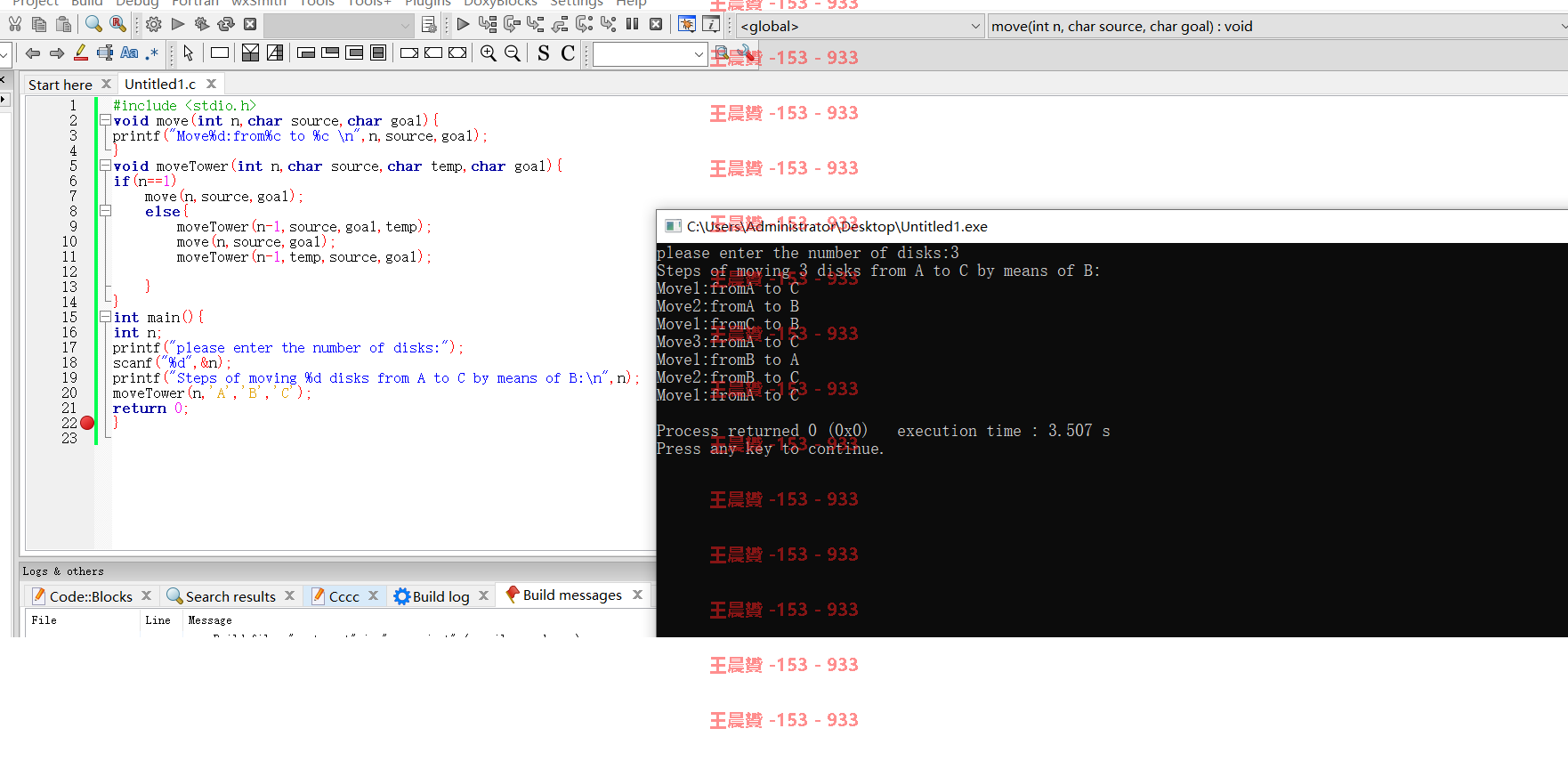
Task: Open the build target combo box
Action: click(338, 25)
